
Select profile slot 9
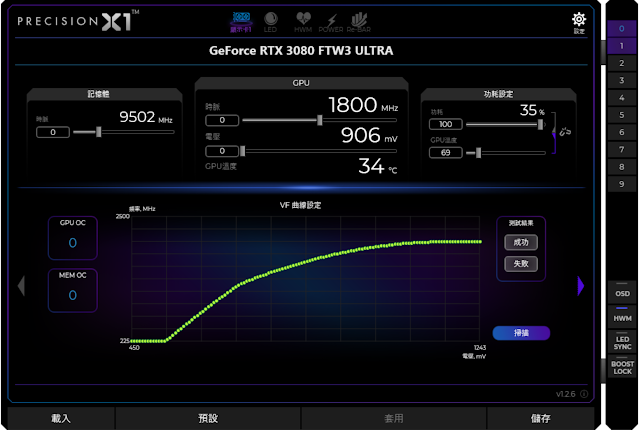[621, 184]
